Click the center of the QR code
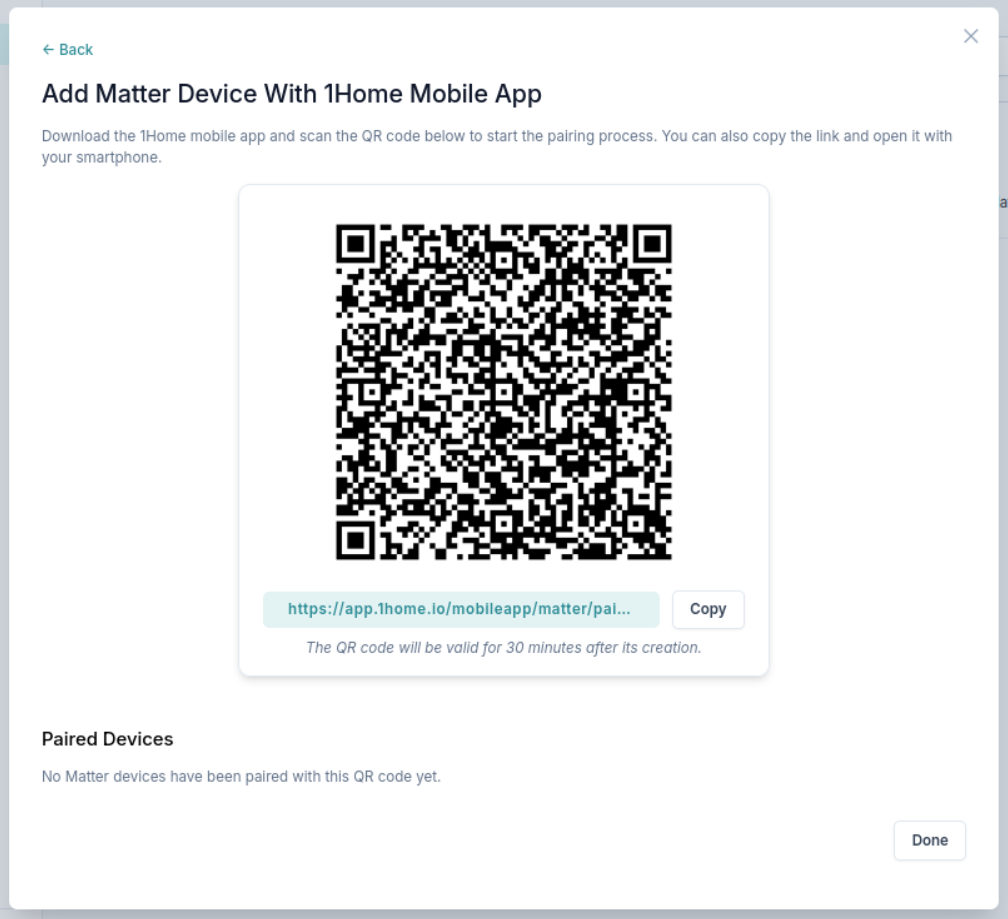Screen dimensions: 1008x919 click(503, 392)
